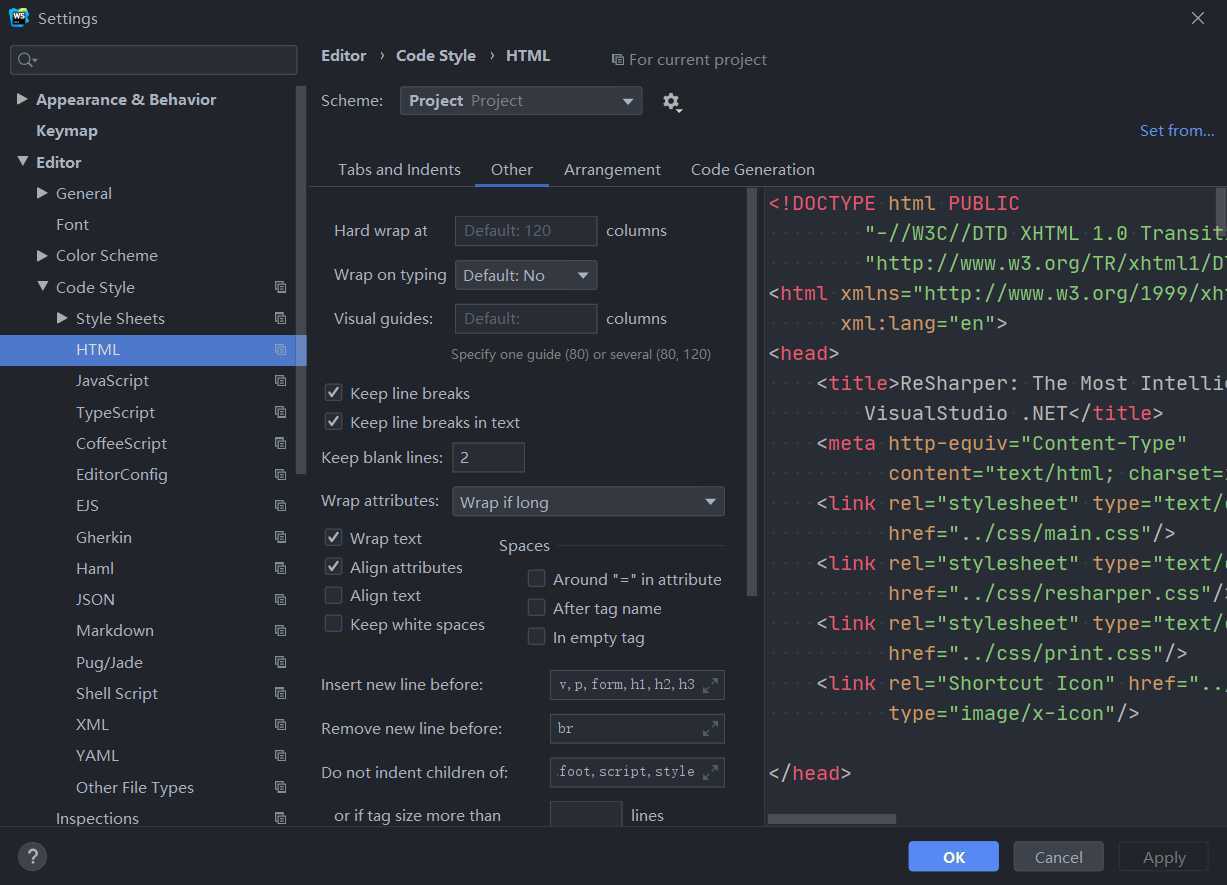Image resolution: width=1227 pixels, height=885 pixels.
Task: Click the options panel vertical scrollbar
Action: [752, 393]
